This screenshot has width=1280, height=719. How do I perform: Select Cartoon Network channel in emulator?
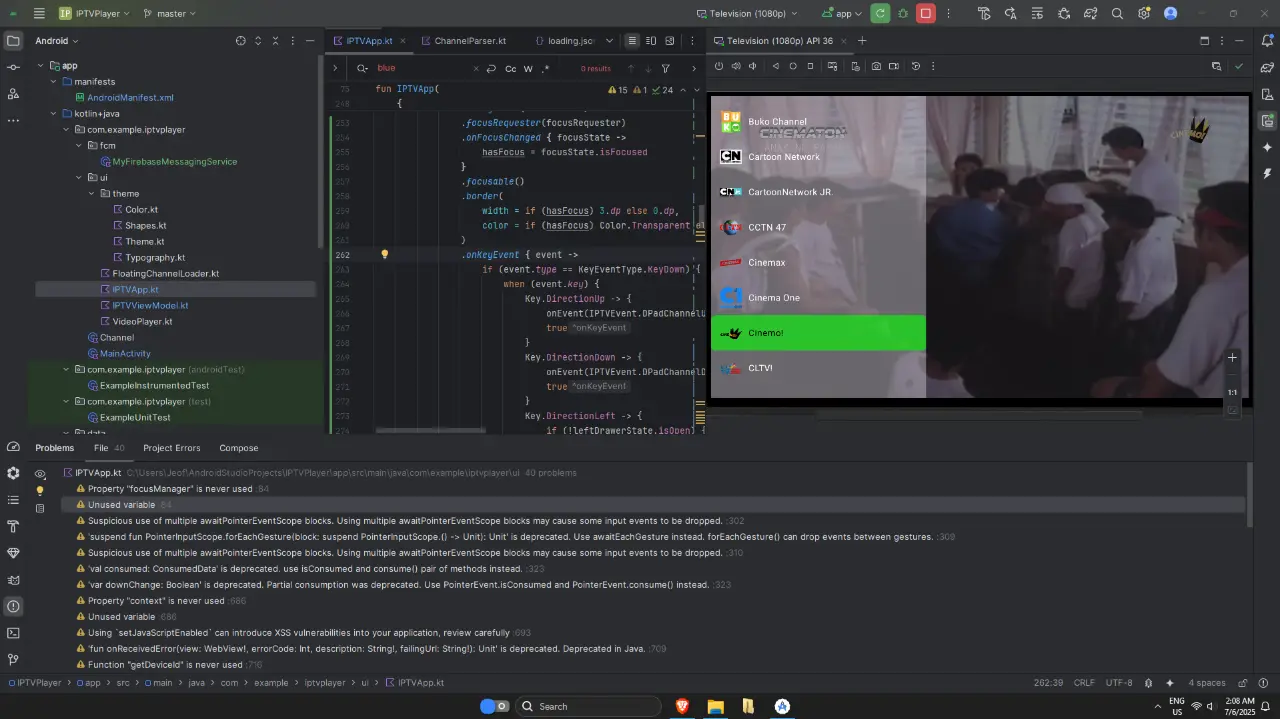[x=818, y=157]
